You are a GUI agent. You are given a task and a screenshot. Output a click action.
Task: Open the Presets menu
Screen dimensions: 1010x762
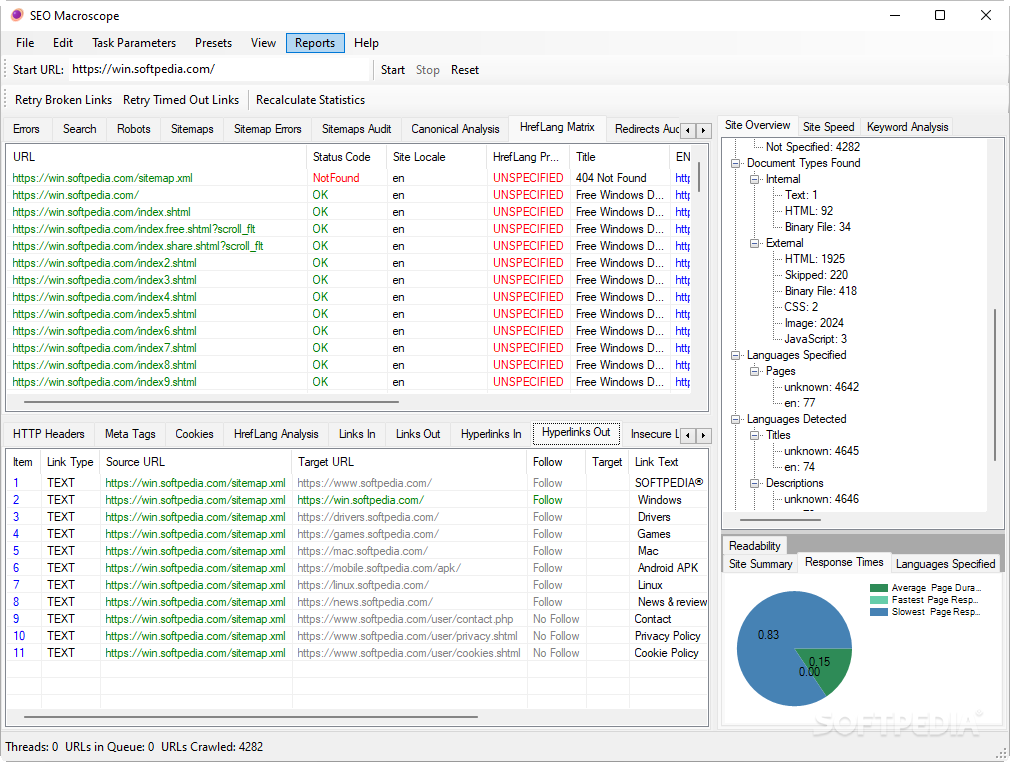213,43
